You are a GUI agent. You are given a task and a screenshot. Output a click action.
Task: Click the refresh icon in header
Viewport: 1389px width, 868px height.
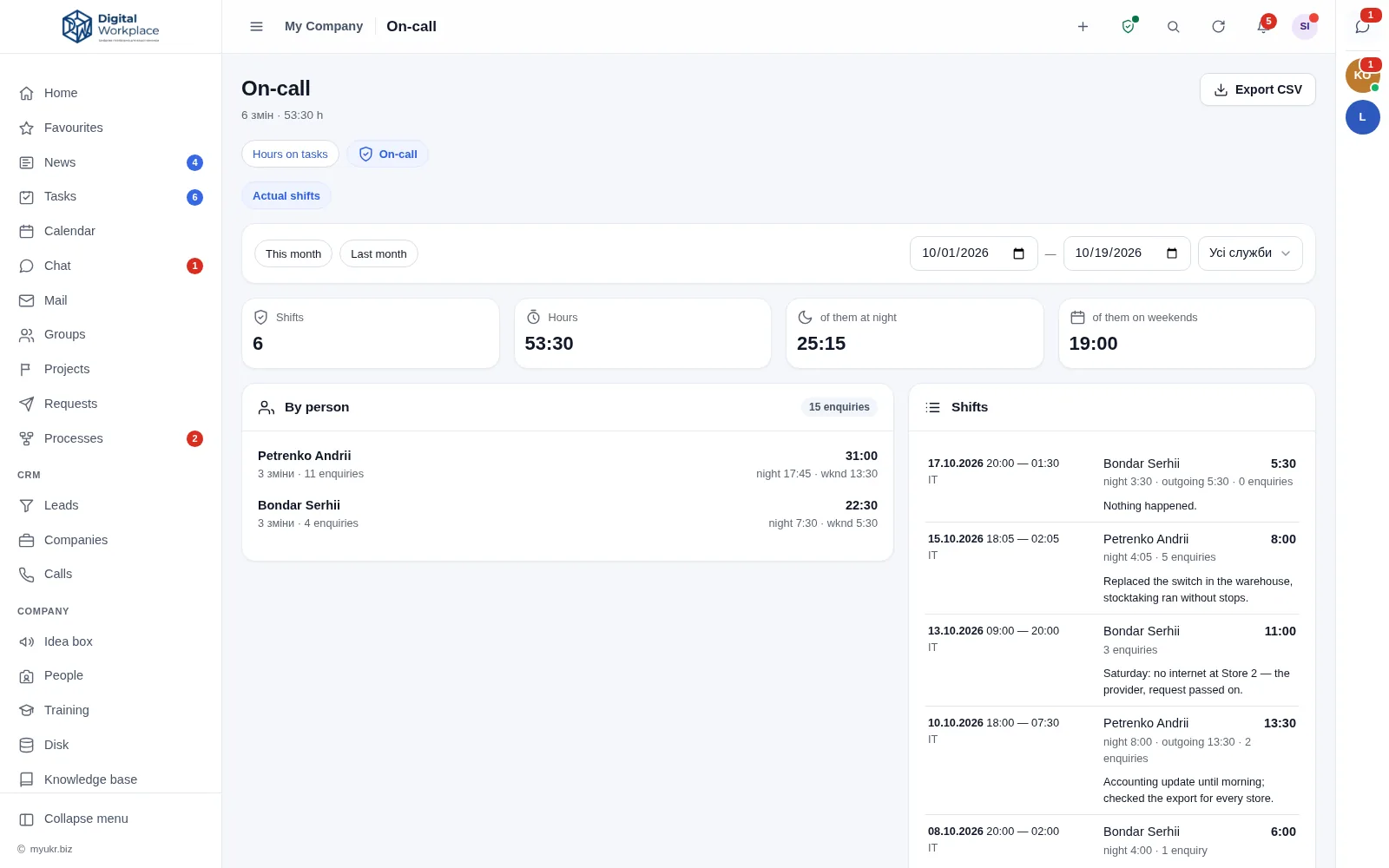coord(1218,27)
